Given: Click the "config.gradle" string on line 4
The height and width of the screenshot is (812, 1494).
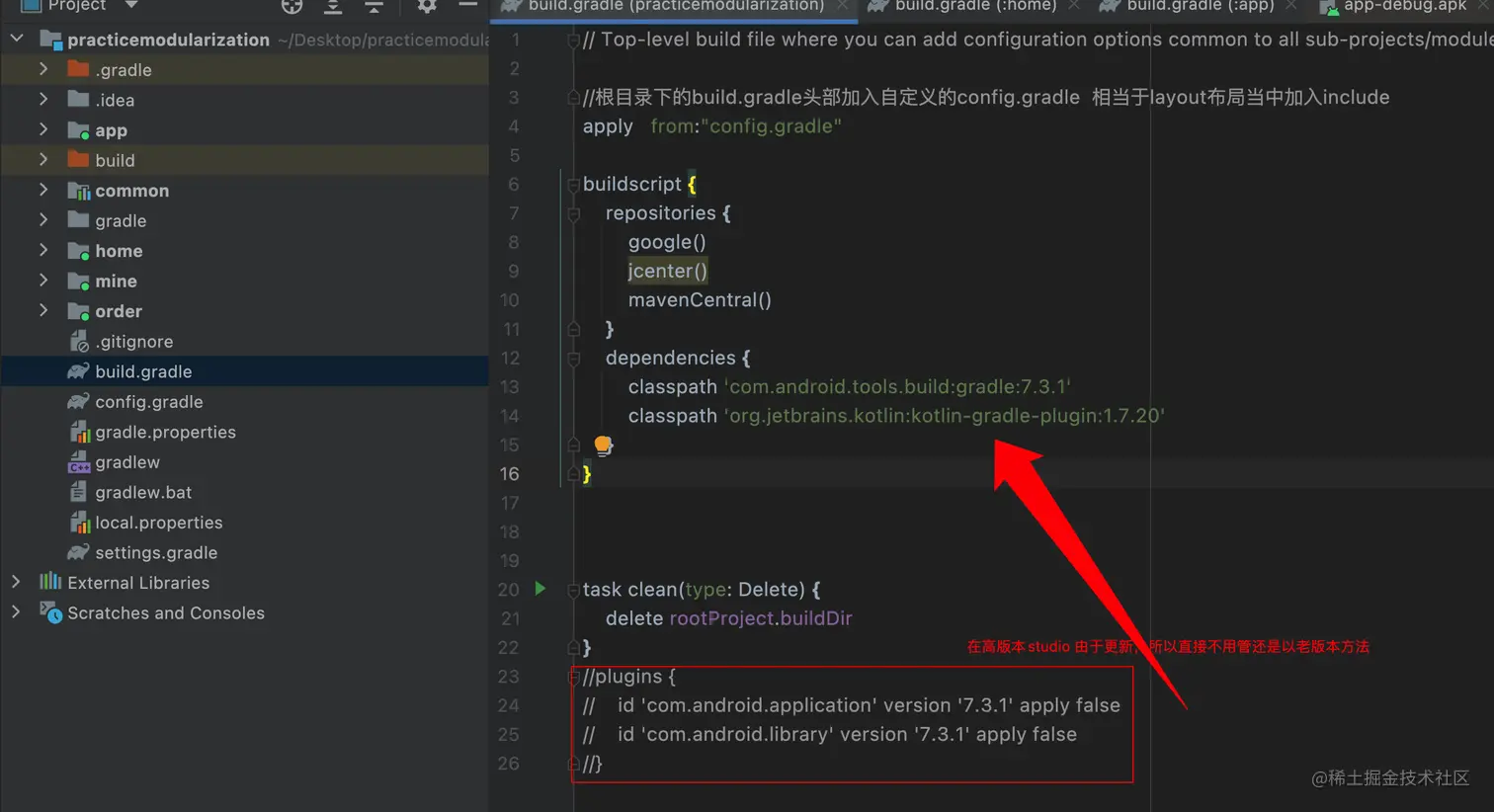Looking at the screenshot, I should pos(772,125).
